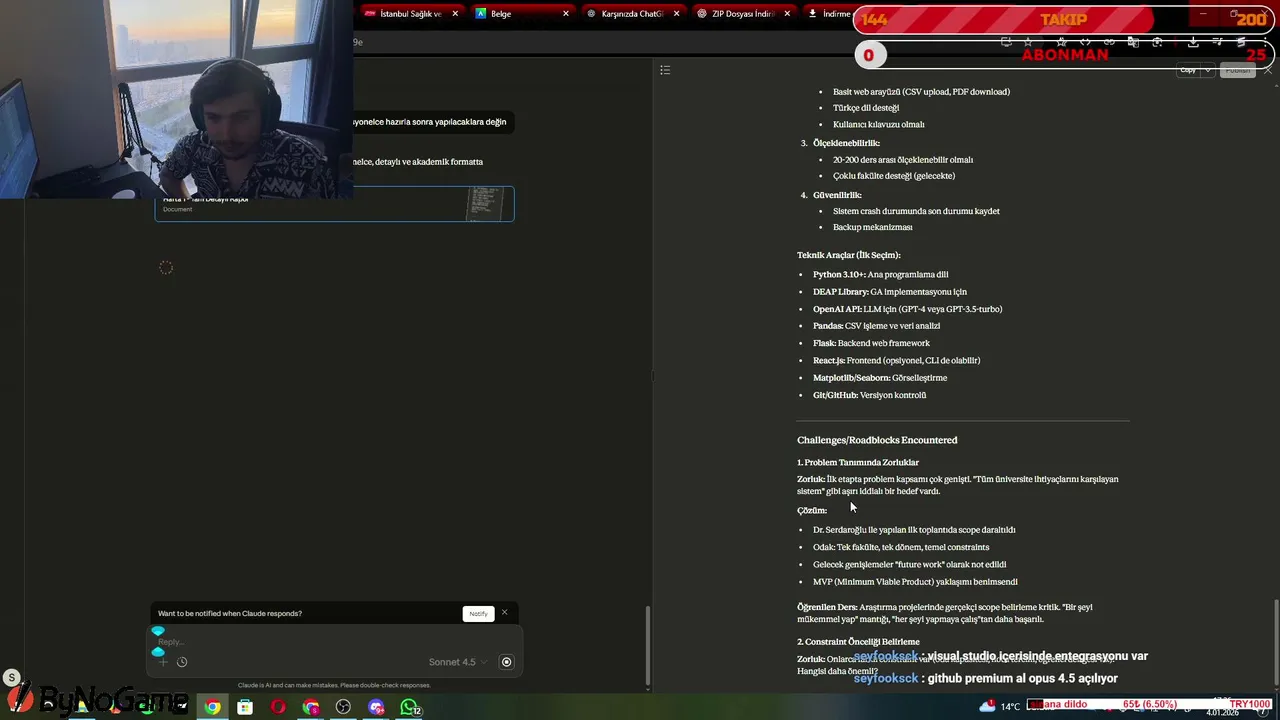Open OBS Studio from taskbar

(343, 707)
